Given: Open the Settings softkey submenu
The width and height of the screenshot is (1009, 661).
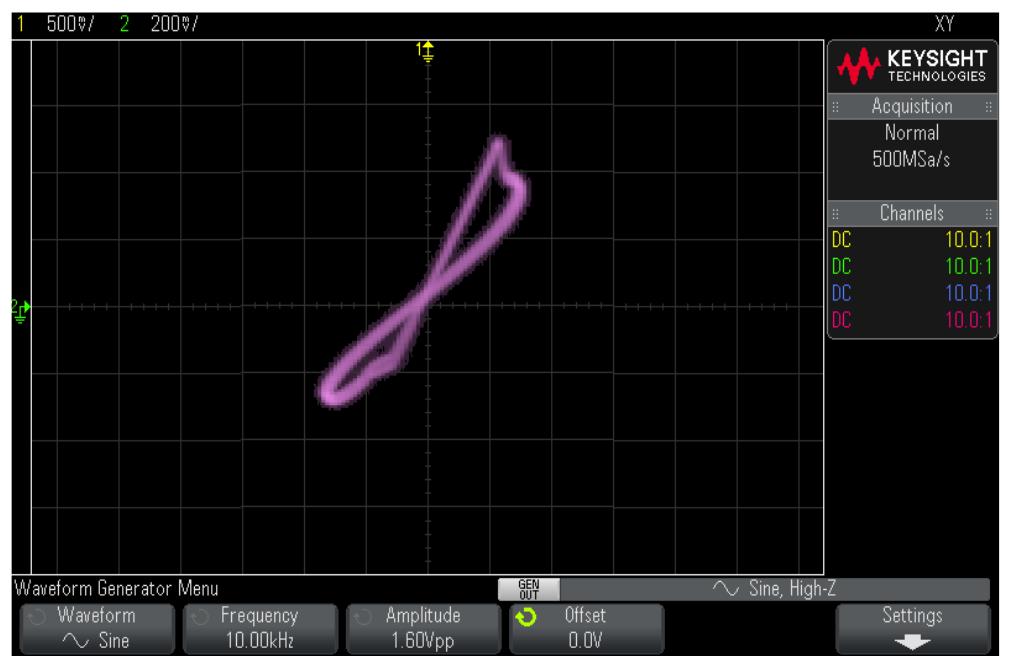Looking at the screenshot, I should click(912, 628).
